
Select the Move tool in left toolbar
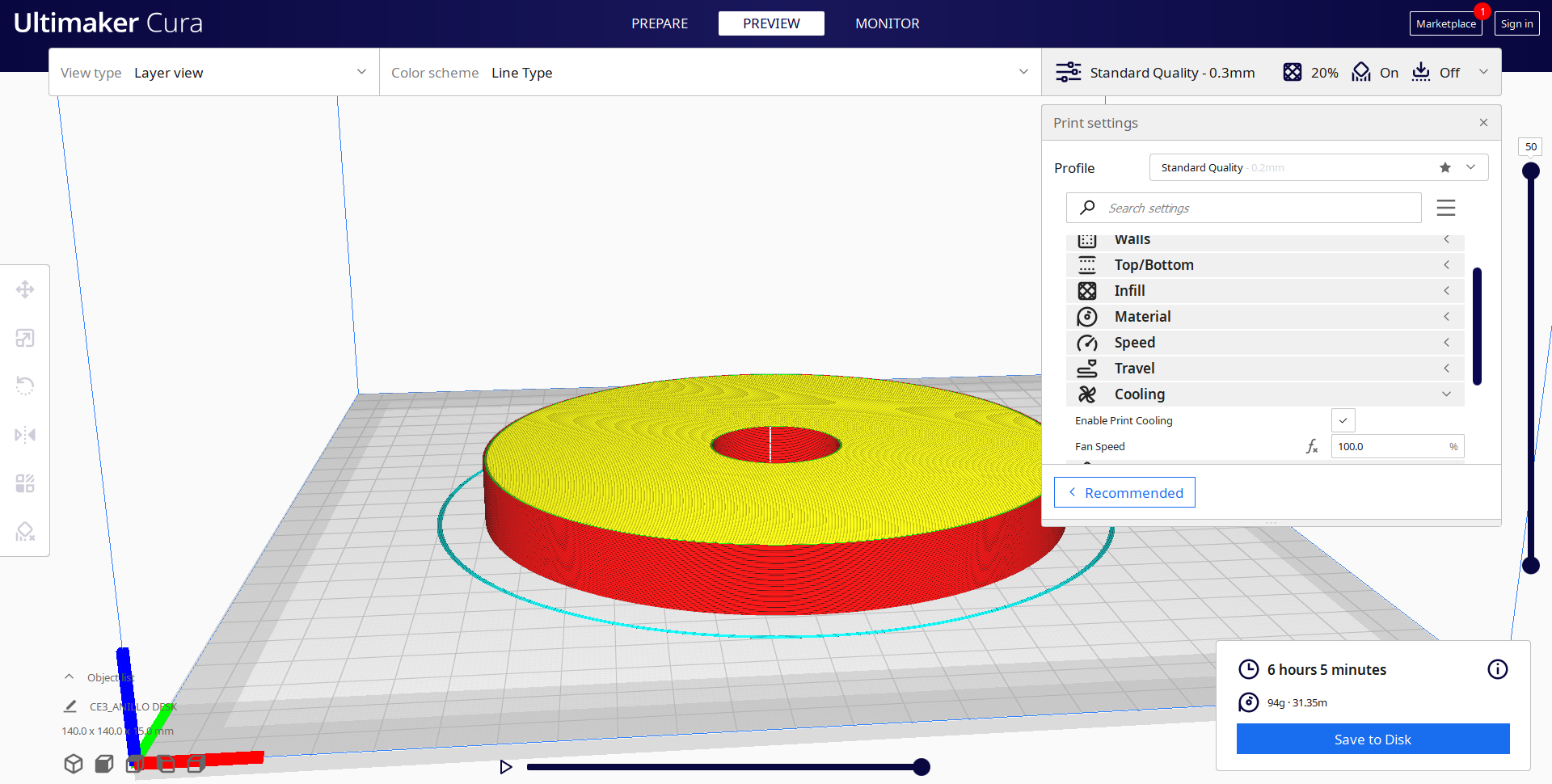pos(25,289)
